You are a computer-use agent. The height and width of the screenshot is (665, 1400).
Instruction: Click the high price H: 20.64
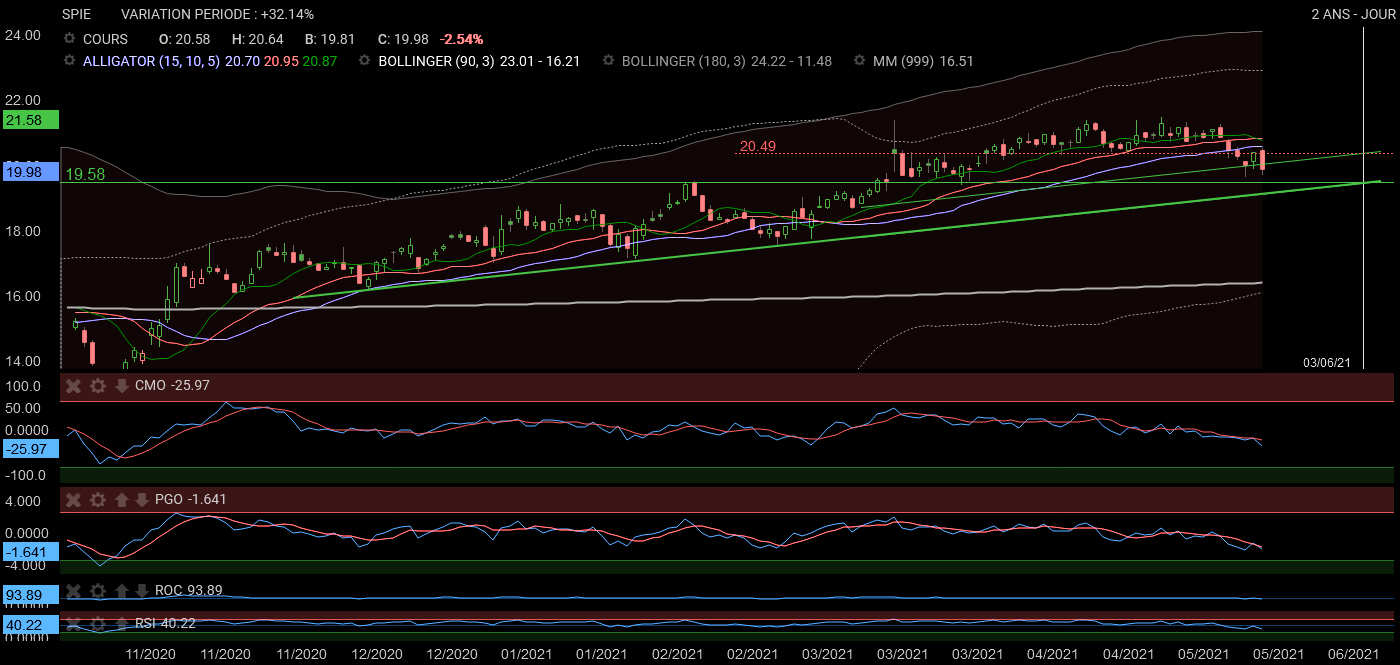(258, 39)
